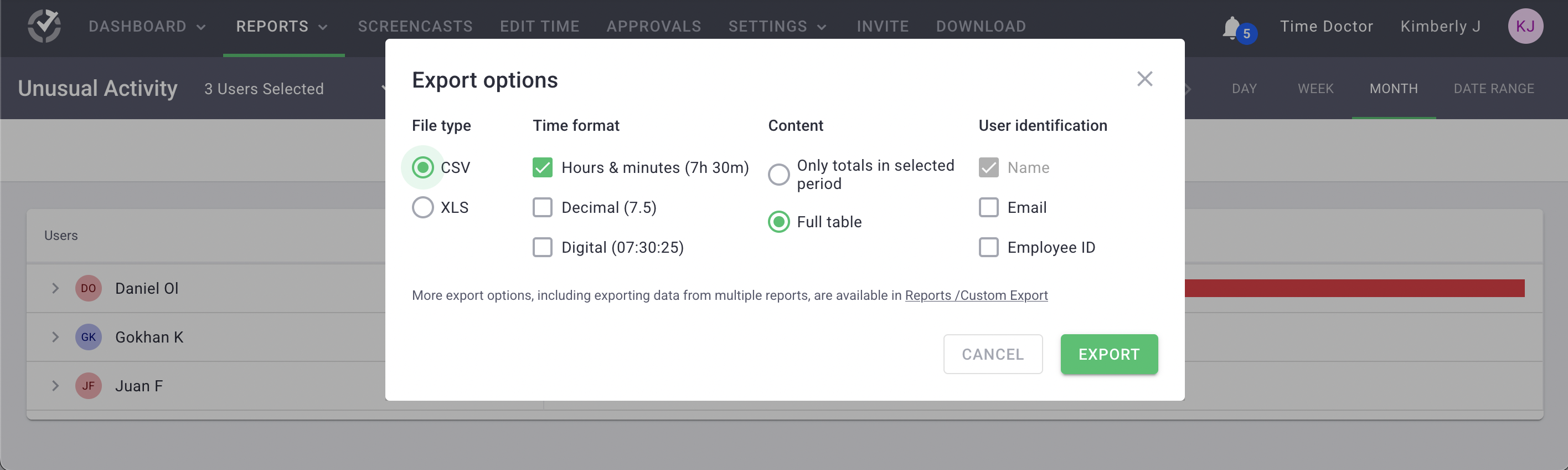
Task: Click the Kimberly J user name
Action: point(1440,26)
